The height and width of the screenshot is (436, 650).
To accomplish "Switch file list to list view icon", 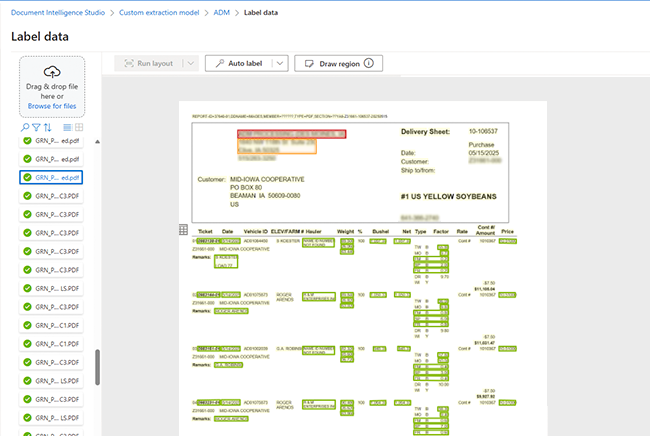I will pos(67,127).
